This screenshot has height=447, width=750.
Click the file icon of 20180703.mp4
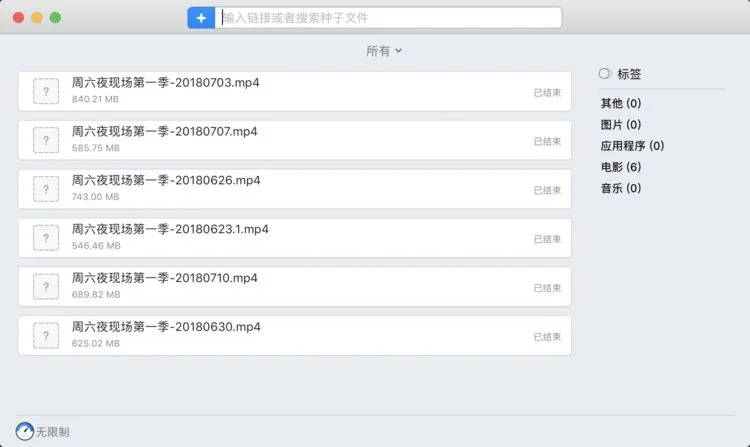tap(46, 91)
